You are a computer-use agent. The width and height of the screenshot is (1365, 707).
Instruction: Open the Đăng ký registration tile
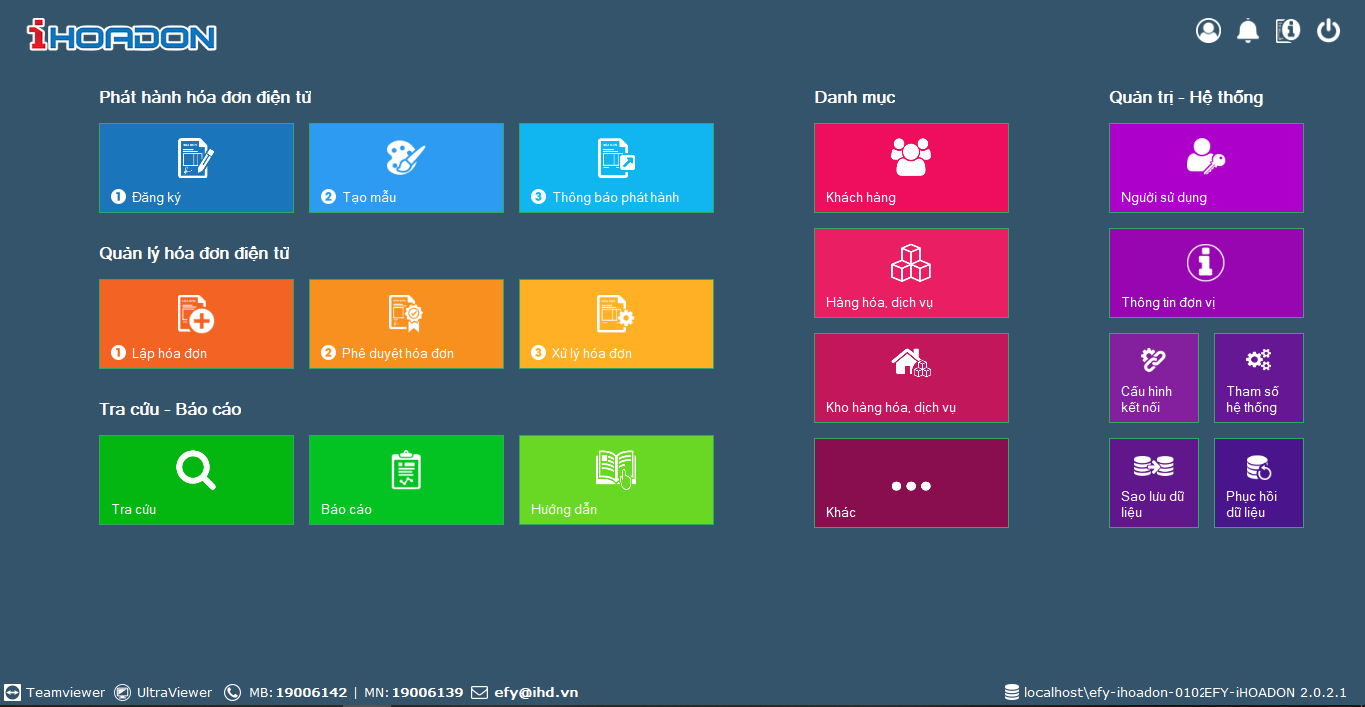coord(196,168)
